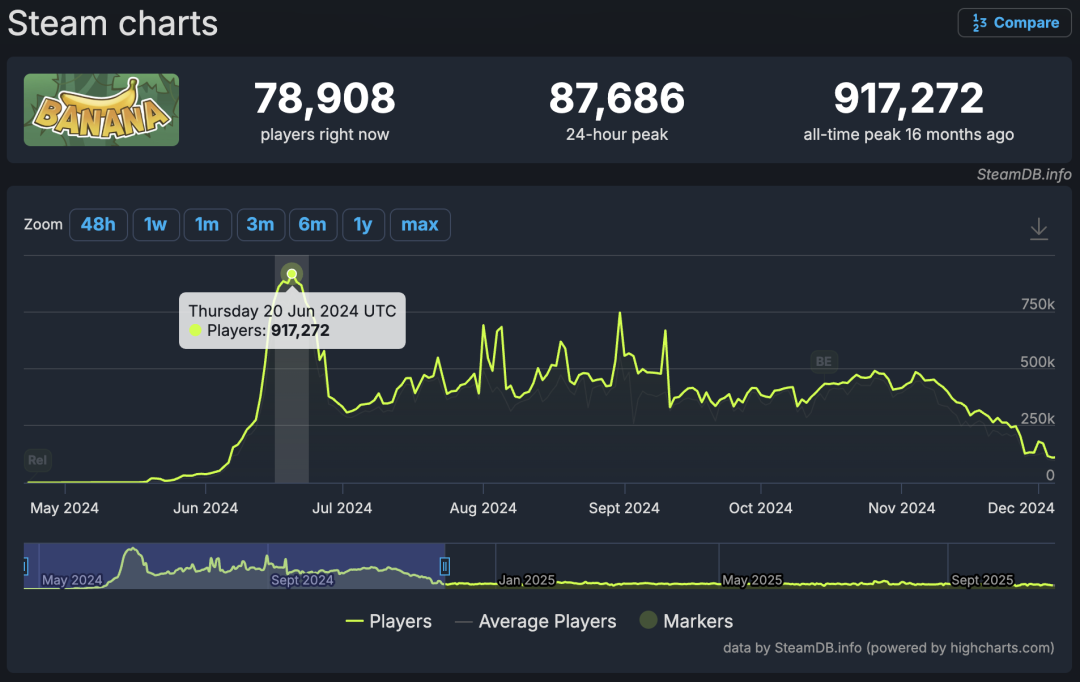Click the peak point marker on 20 Jun

pyautogui.click(x=292, y=274)
